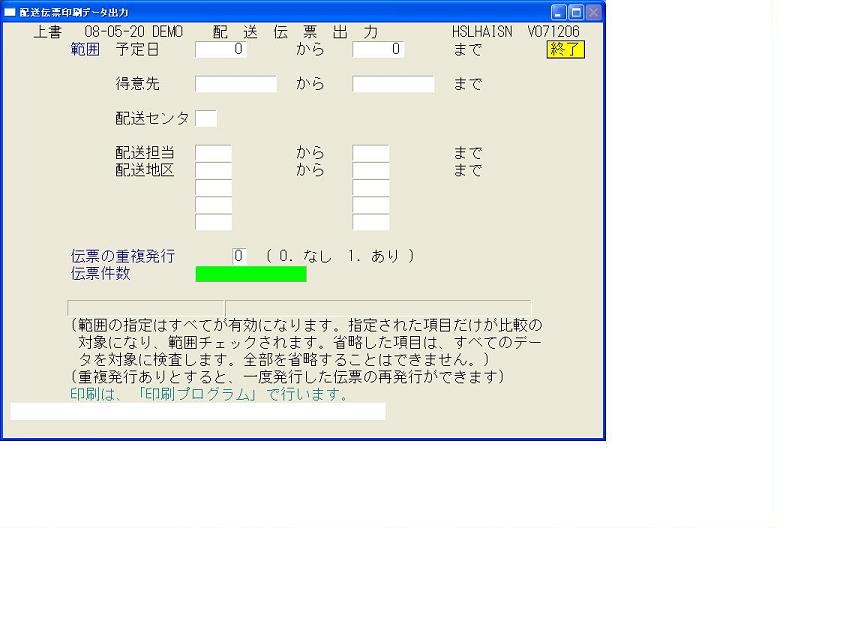Click the application icon in the title bar
Viewport: 852px width, 639px height.
click(x=11, y=12)
